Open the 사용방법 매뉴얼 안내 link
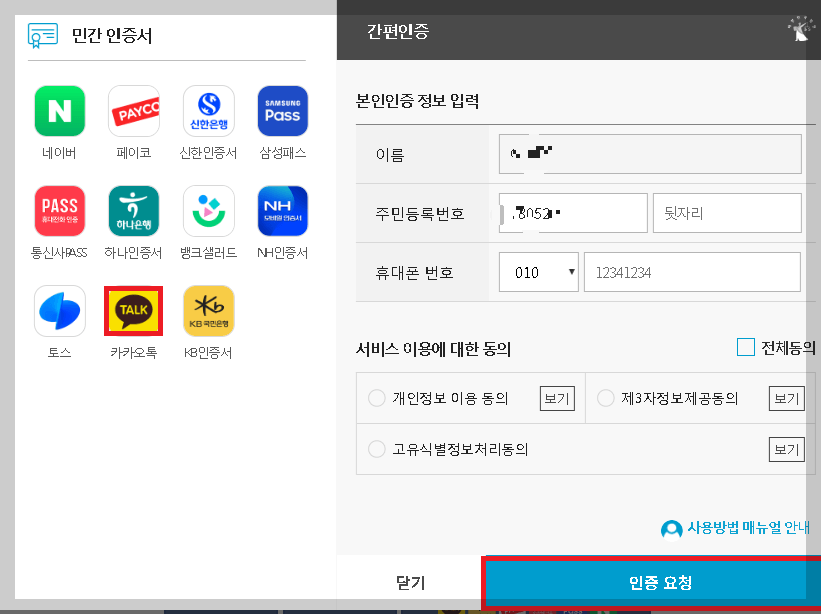This screenshot has width=821, height=614. click(749, 528)
